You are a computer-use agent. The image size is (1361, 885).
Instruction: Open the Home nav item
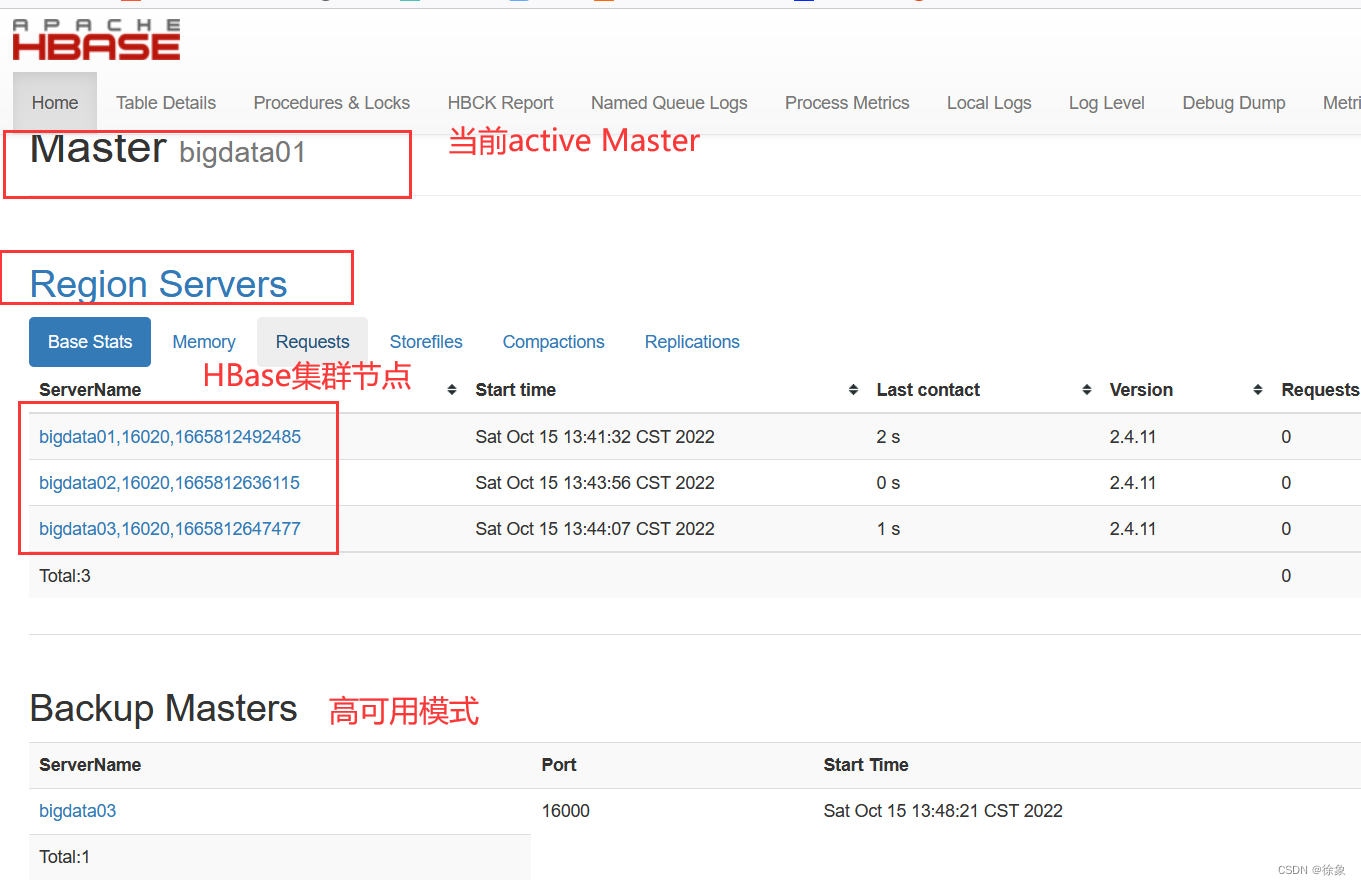point(55,103)
